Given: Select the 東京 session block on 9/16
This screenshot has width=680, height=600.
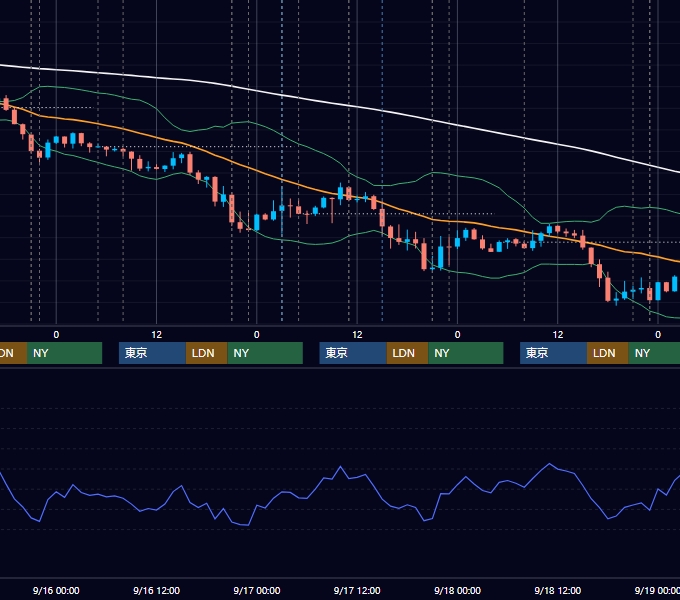Looking at the screenshot, I should click(x=152, y=353).
